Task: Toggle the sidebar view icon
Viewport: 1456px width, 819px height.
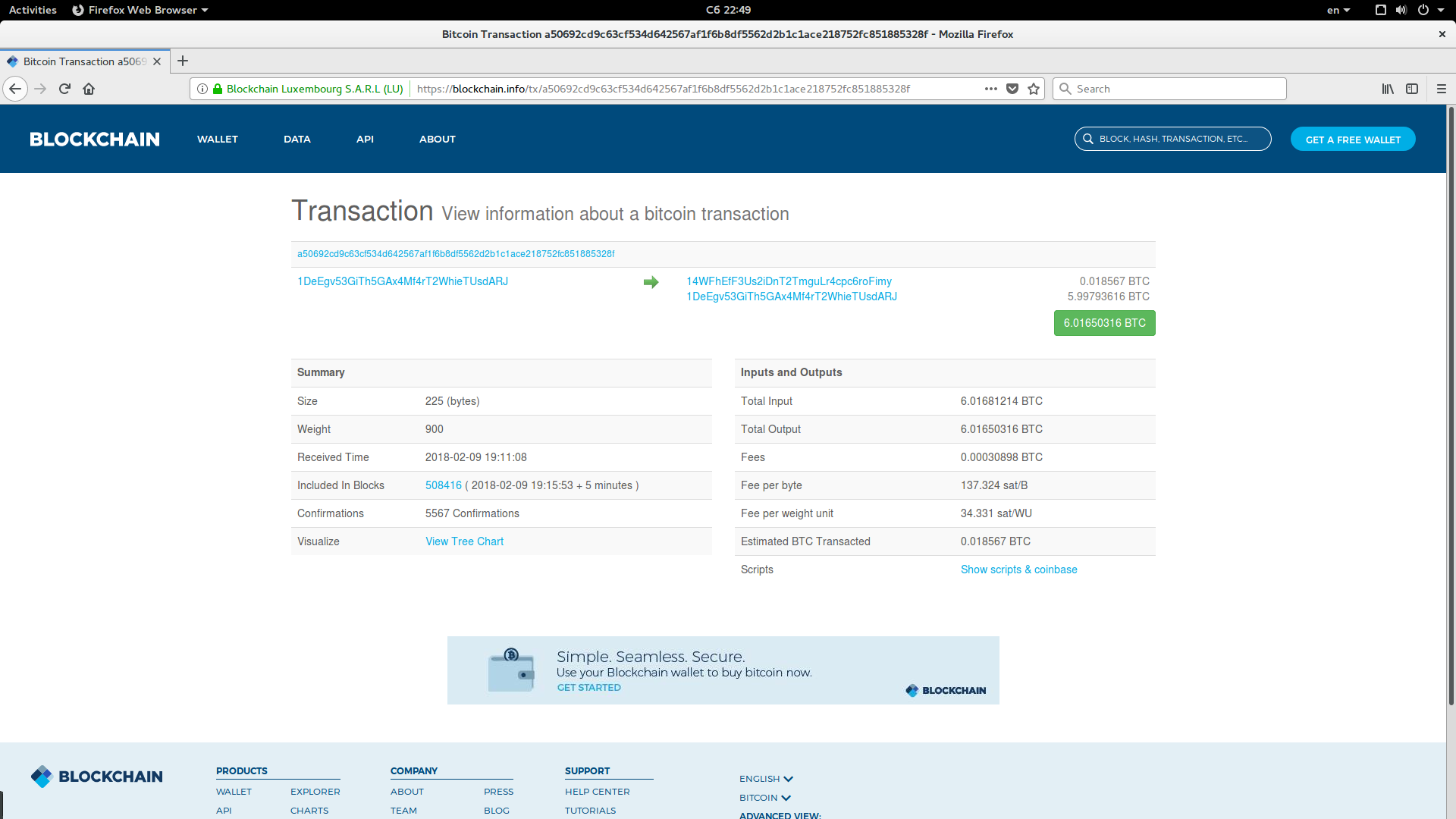Action: 1412,89
